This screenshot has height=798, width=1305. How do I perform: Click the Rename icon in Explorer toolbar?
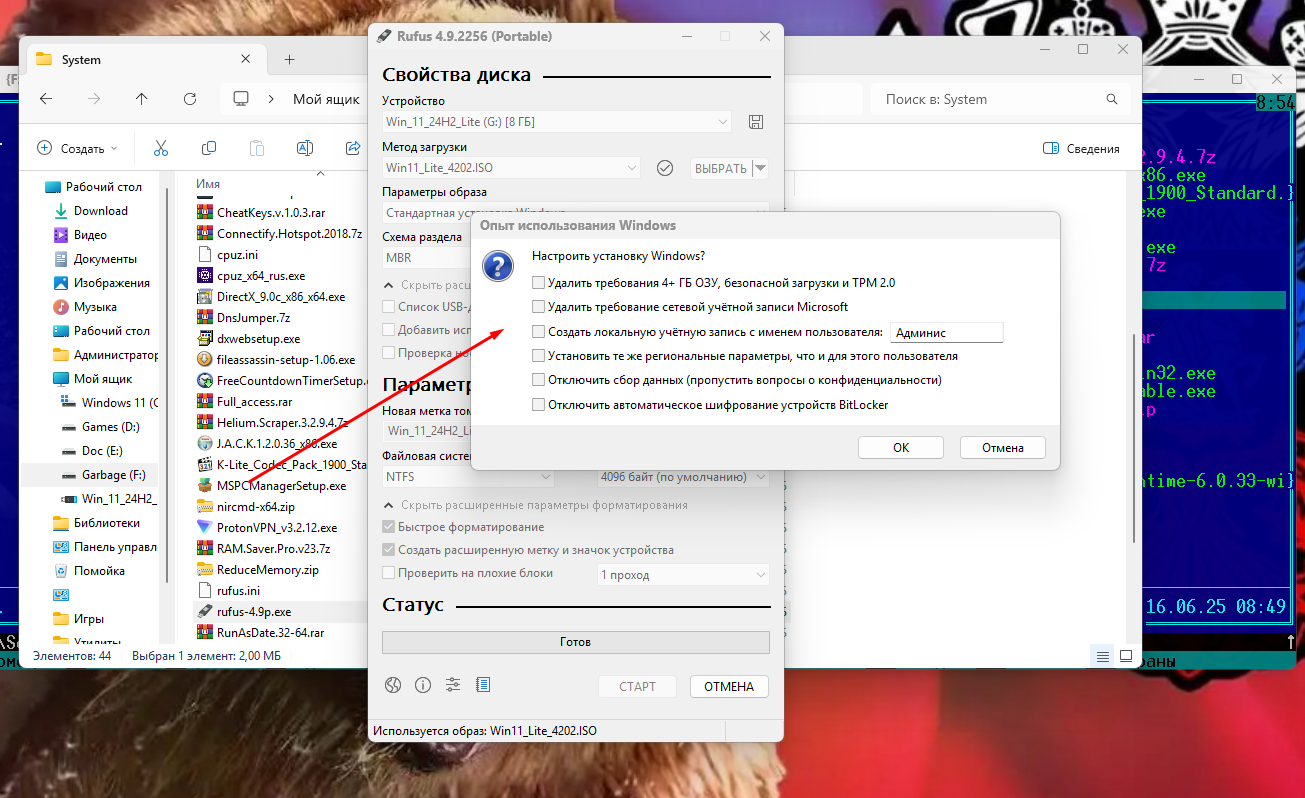[305, 148]
